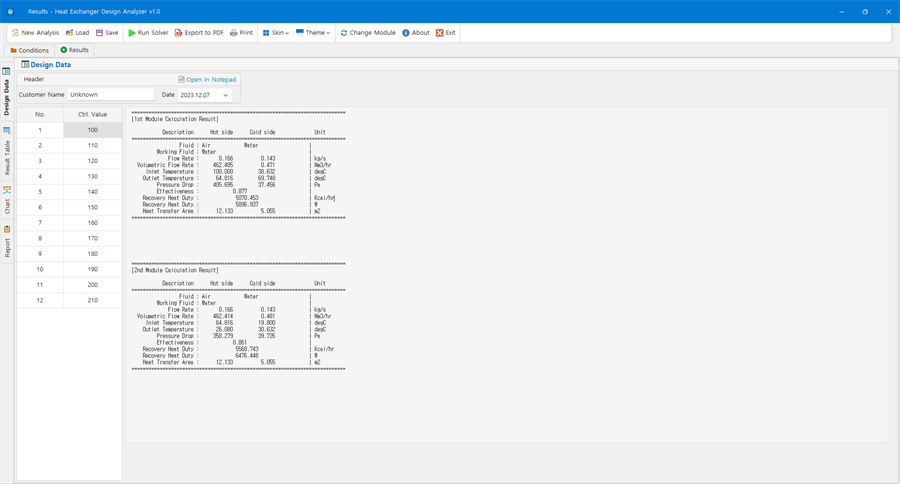The height and width of the screenshot is (484, 900).
Task: Export results to PDF
Action: (199, 33)
